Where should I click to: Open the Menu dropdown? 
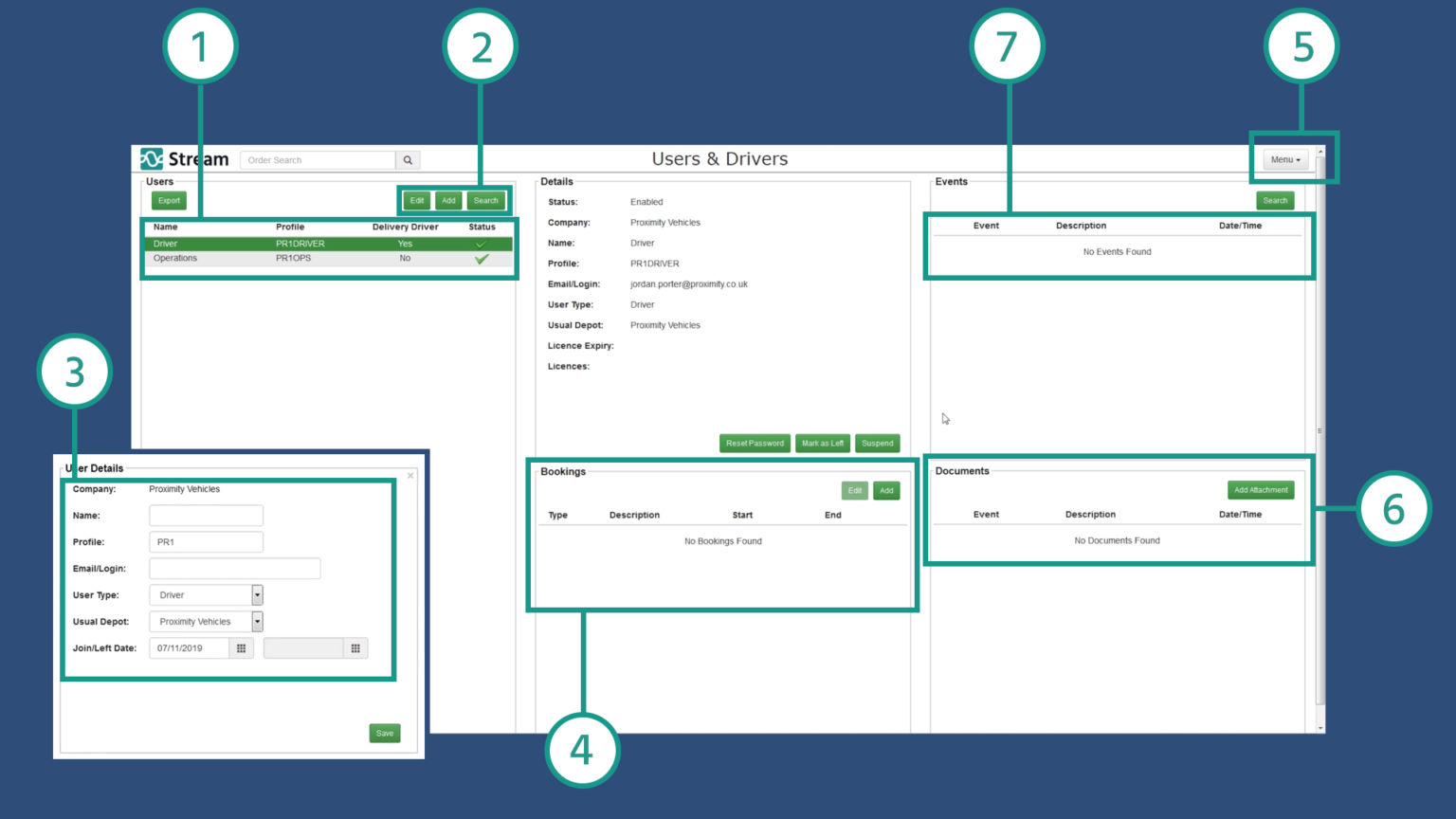pyautogui.click(x=1284, y=159)
